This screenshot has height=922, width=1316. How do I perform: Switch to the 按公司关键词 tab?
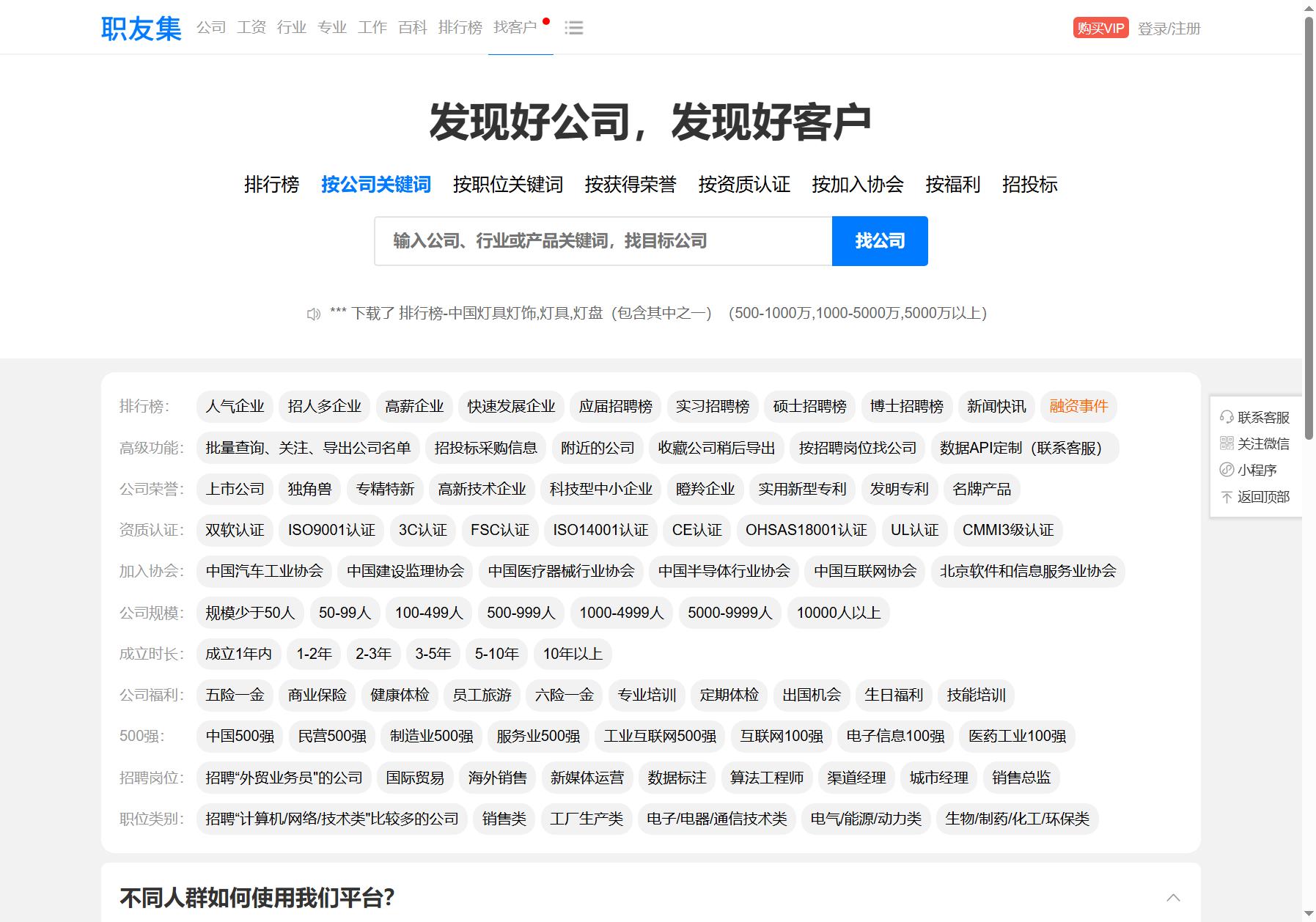tap(376, 185)
